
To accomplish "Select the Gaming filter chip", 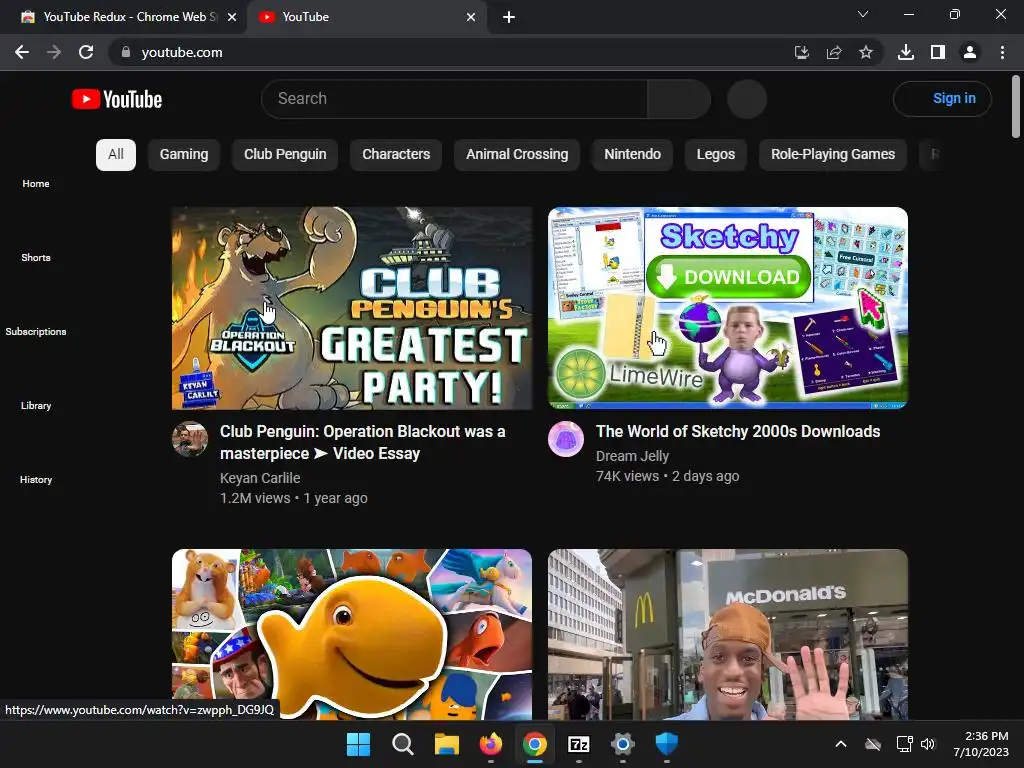I will click(x=184, y=155).
